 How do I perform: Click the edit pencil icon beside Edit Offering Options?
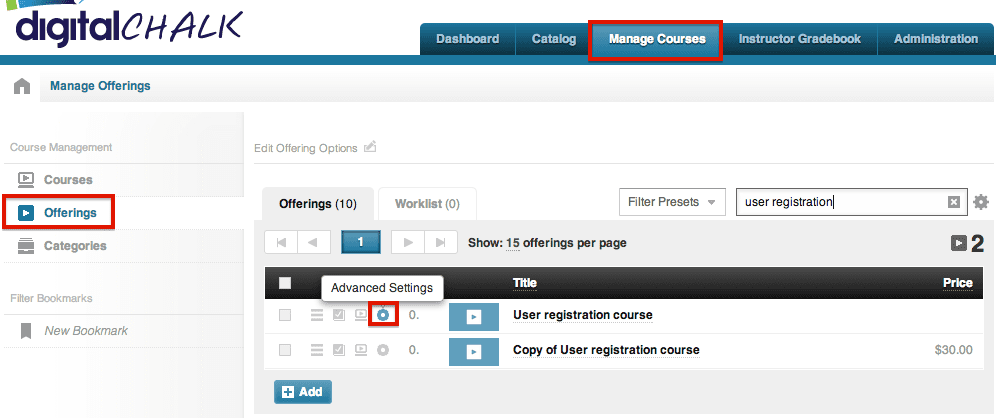370,147
